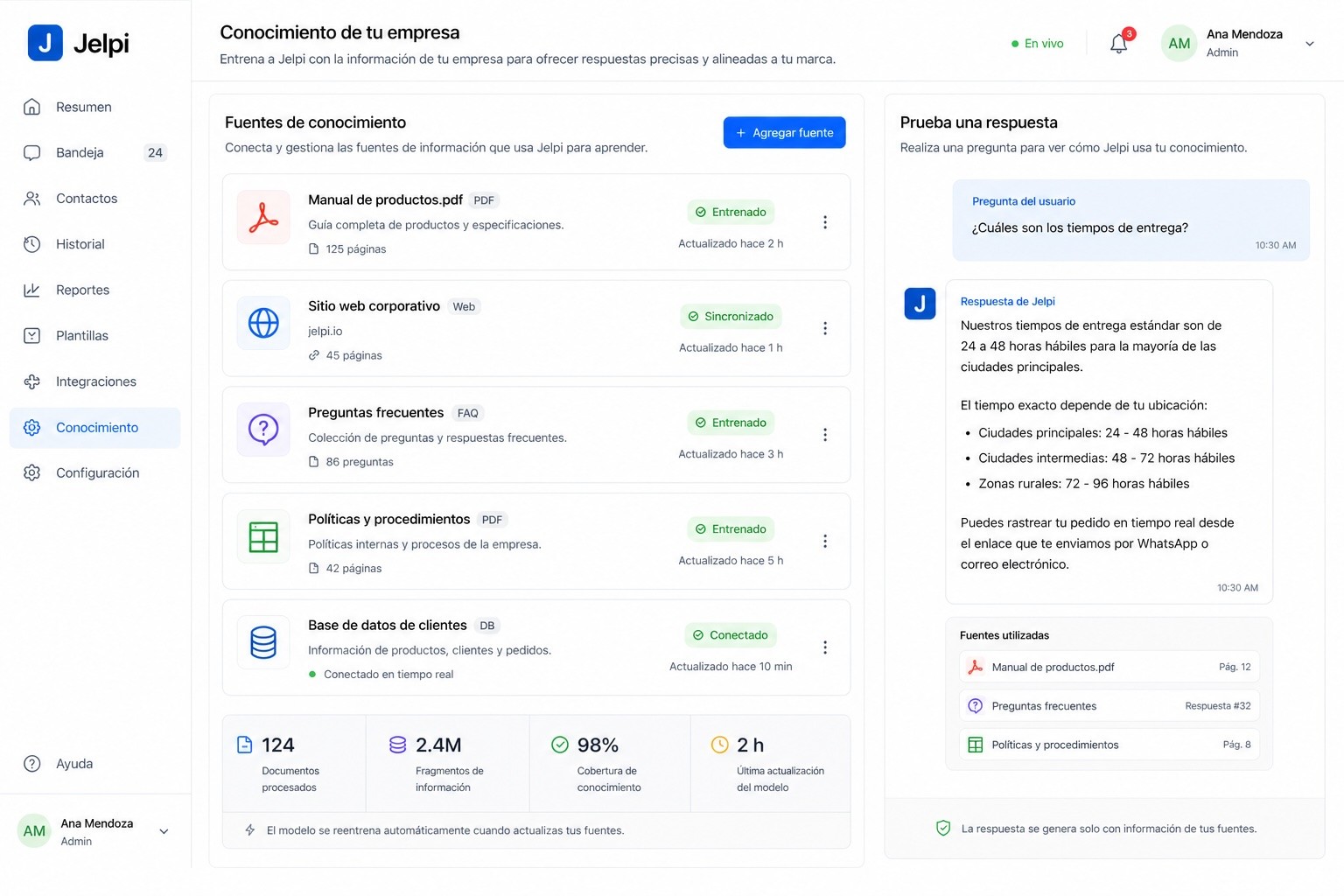Click the PDF icon in Fuentes utilizadas
The image size is (1344, 896).
coord(976,667)
